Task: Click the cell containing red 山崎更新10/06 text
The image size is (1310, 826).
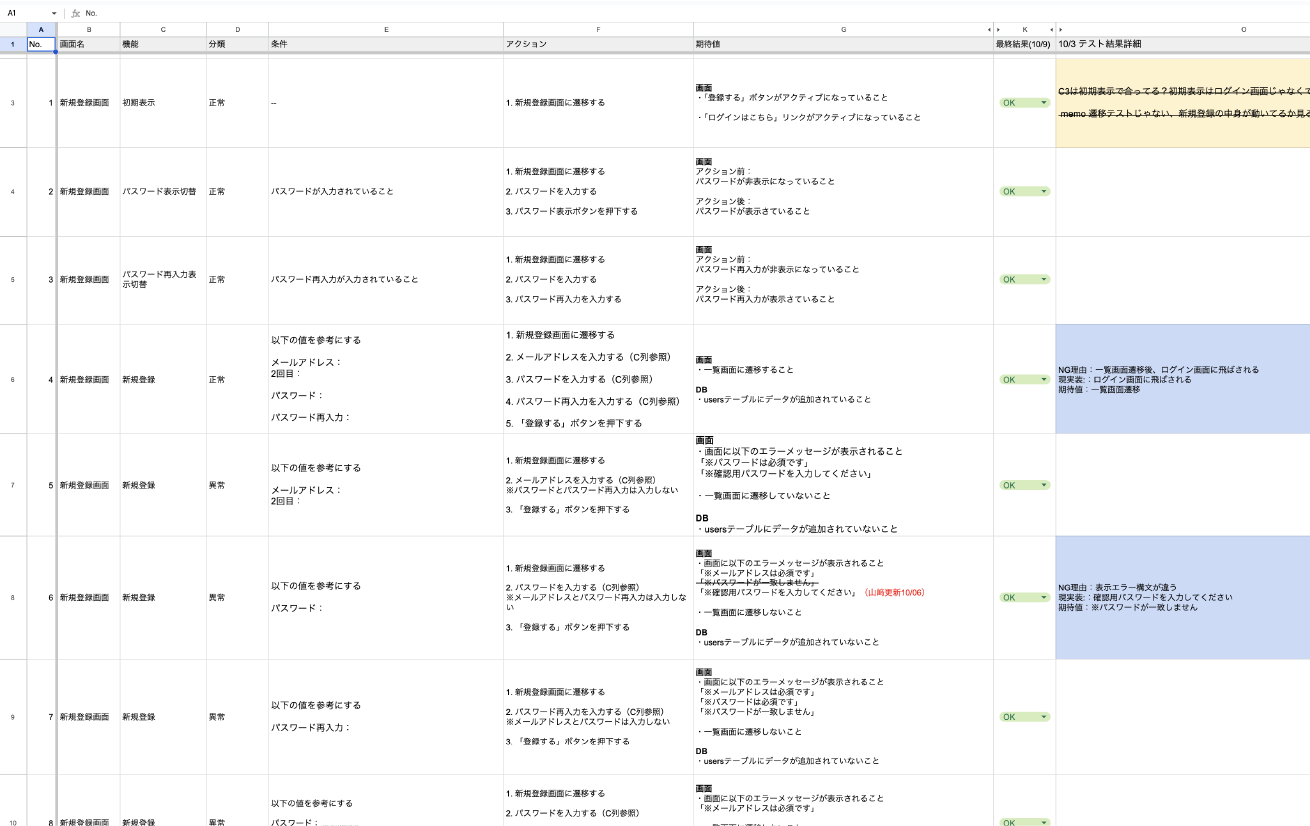Action: (842, 597)
